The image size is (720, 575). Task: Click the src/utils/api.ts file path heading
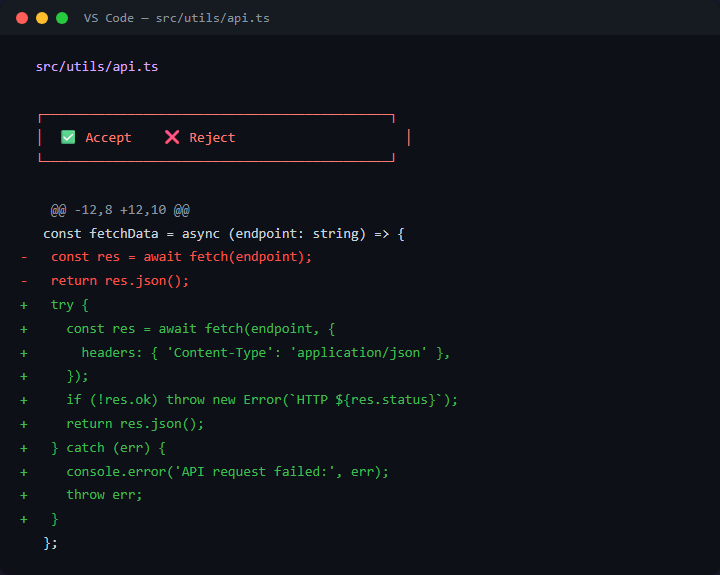coord(97,67)
